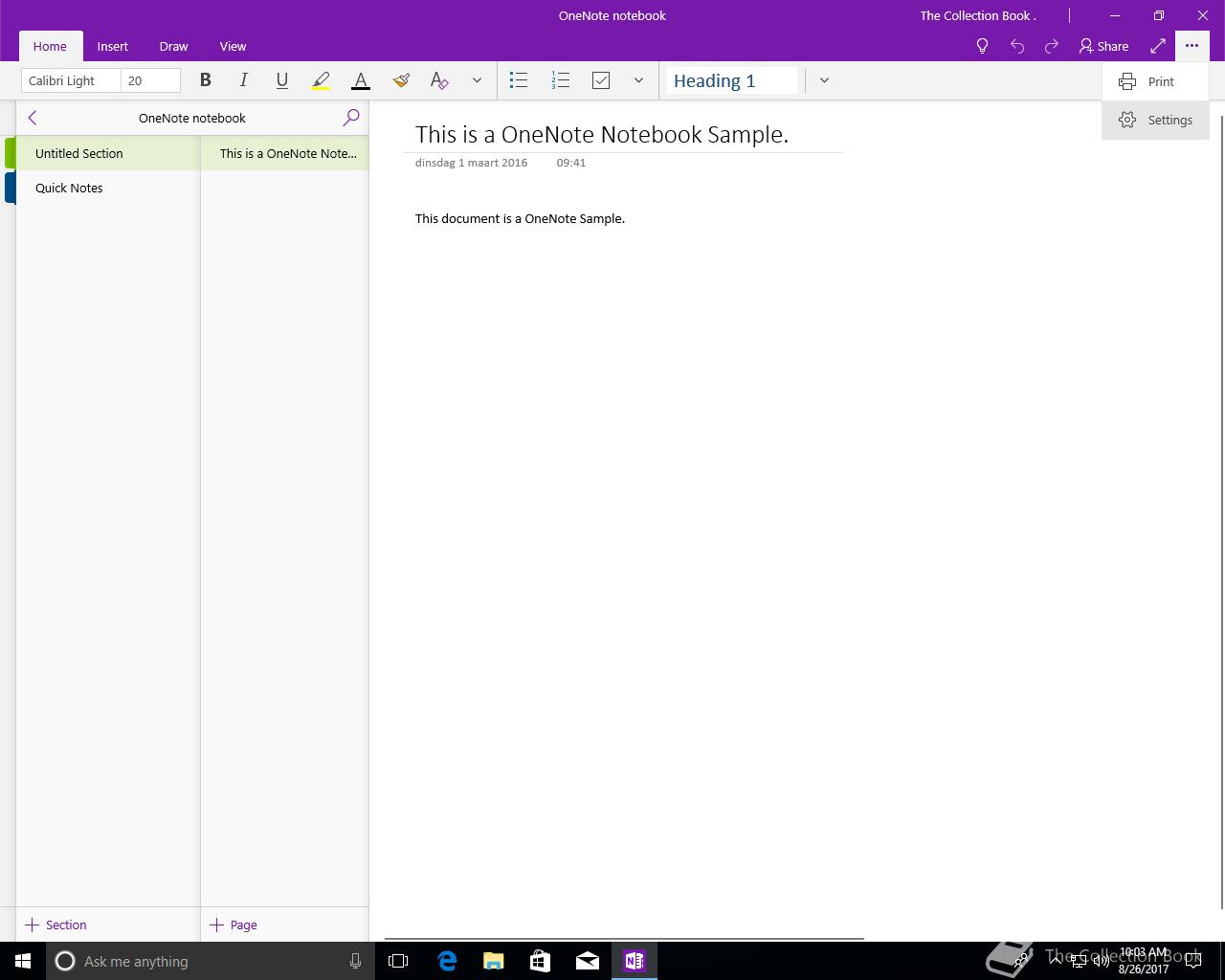Click the lightbulb Tell Me icon

click(x=982, y=46)
